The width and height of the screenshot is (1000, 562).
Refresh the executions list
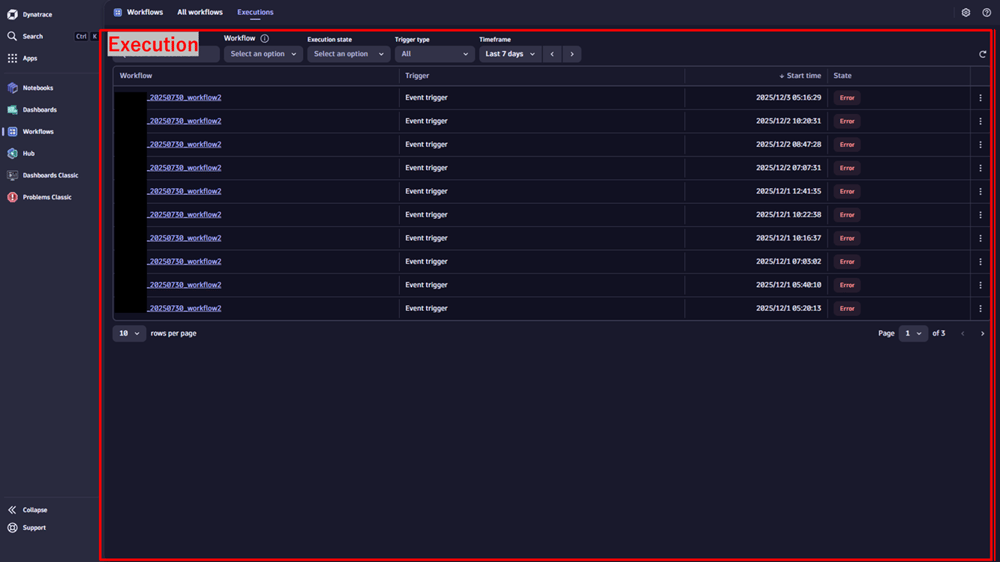(x=983, y=55)
